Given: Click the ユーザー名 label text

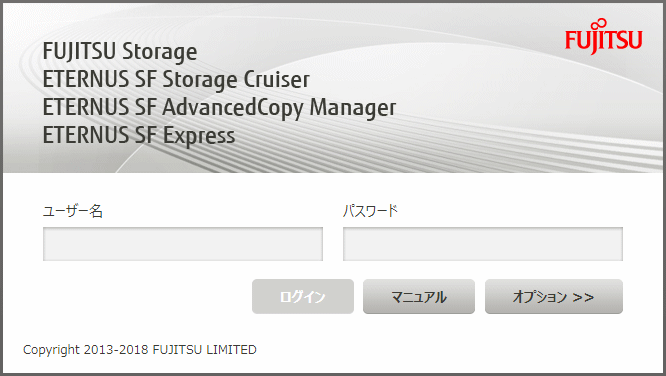Looking at the screenshot, I should coord(73,211).
